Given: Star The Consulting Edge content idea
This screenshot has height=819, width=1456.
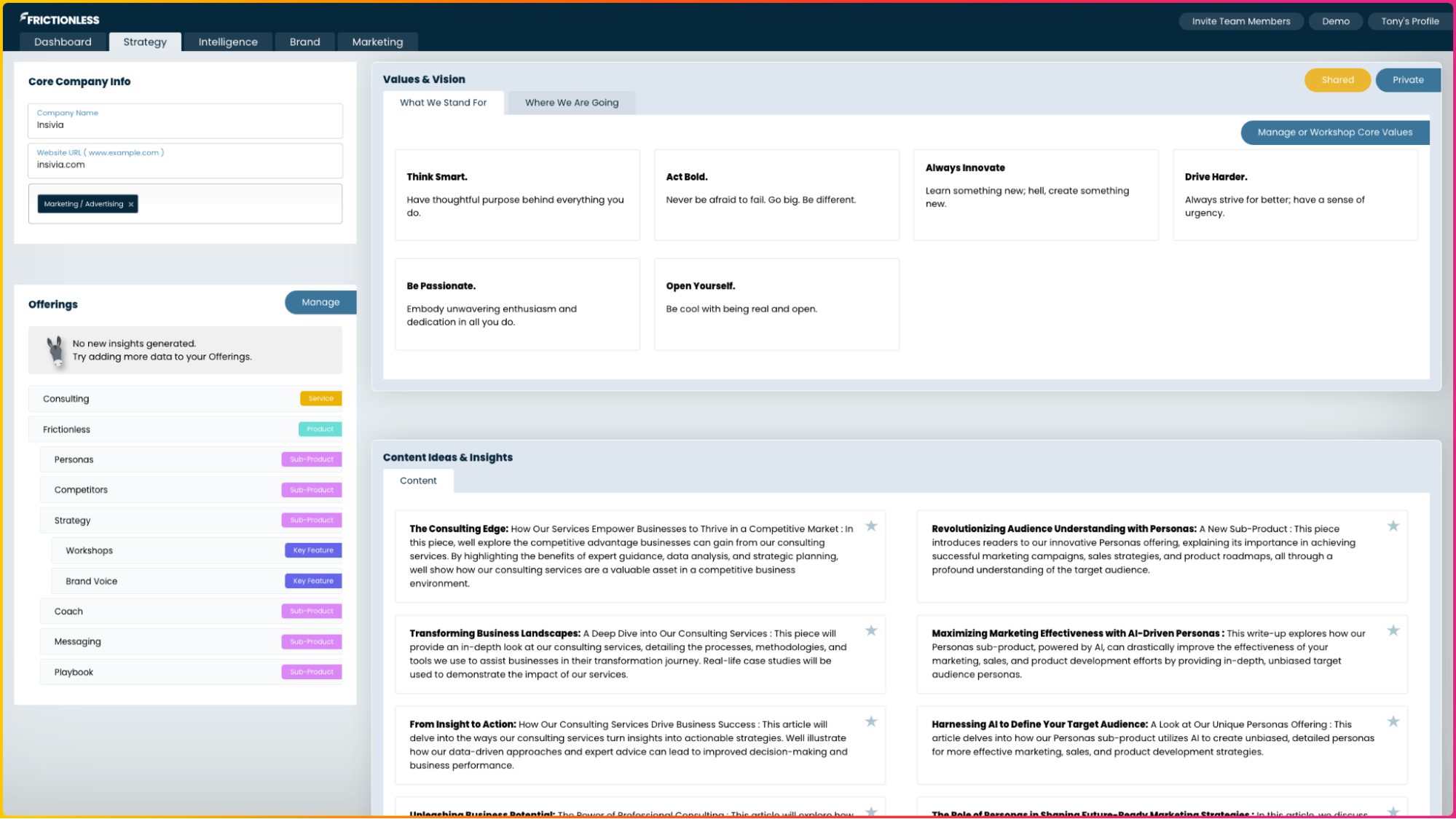Looking at the screenshot, I should (x=870, y=526).
